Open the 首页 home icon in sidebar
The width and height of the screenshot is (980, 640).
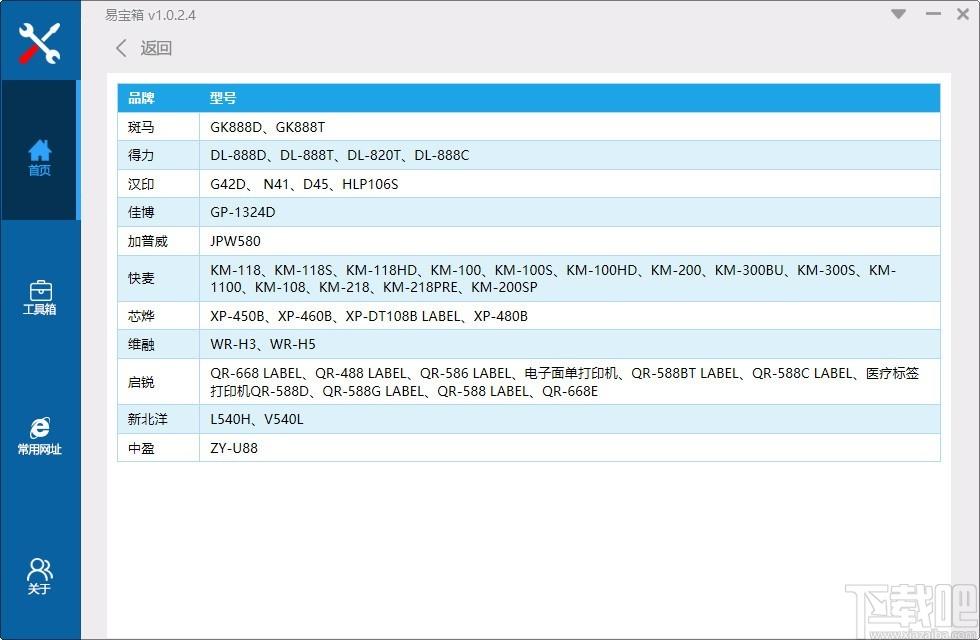click(39, 158)
